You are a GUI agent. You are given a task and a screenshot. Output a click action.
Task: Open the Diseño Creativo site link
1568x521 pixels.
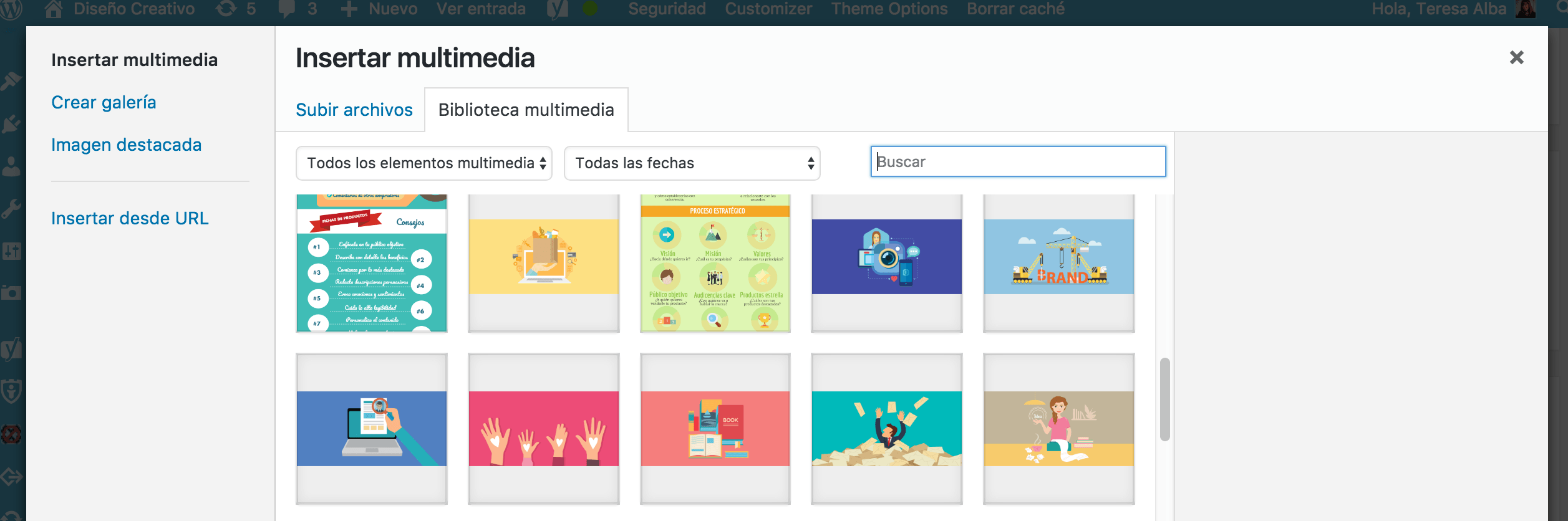click(x=134, y=9)
